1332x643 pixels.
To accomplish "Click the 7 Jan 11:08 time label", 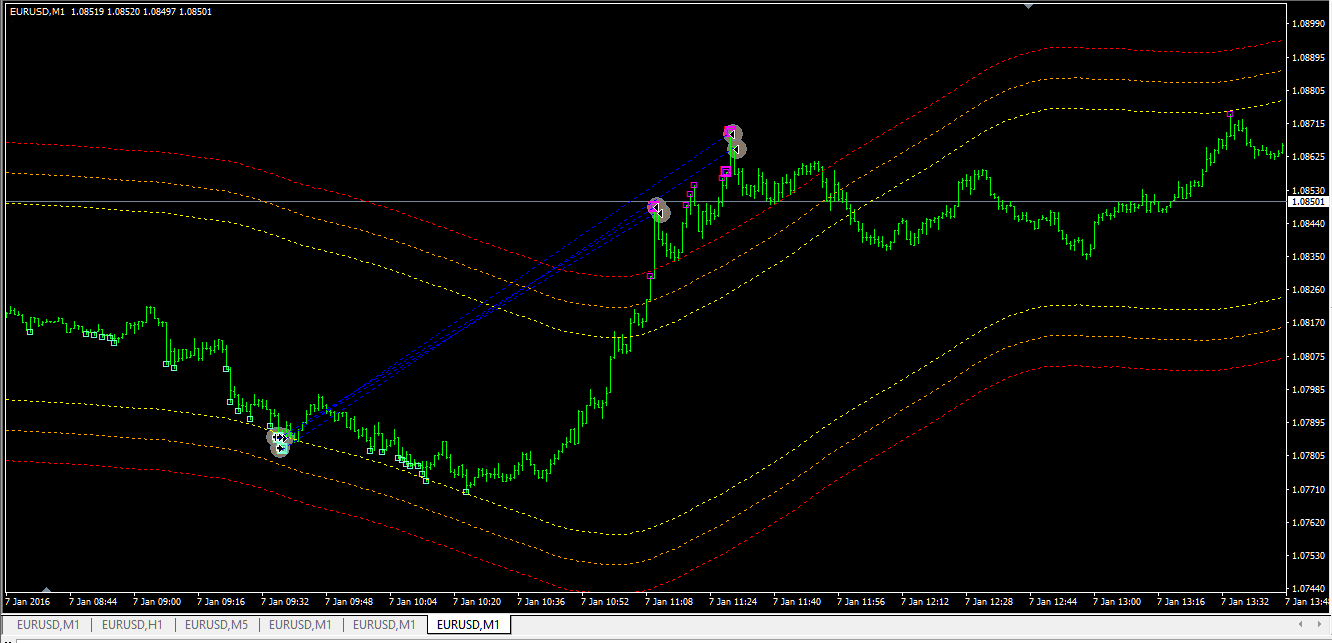I will click(x=669, y=602).
